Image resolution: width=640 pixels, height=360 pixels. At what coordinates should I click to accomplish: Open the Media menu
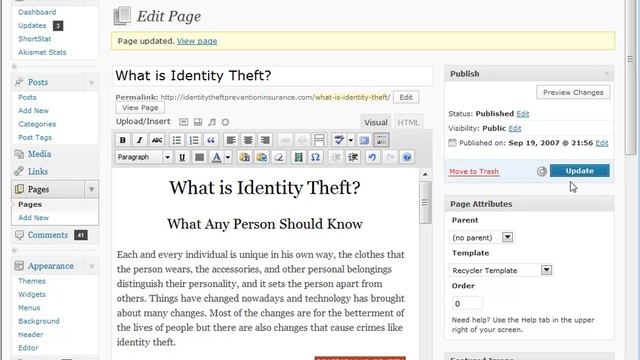pyautogui.click(x=39, y=154)
